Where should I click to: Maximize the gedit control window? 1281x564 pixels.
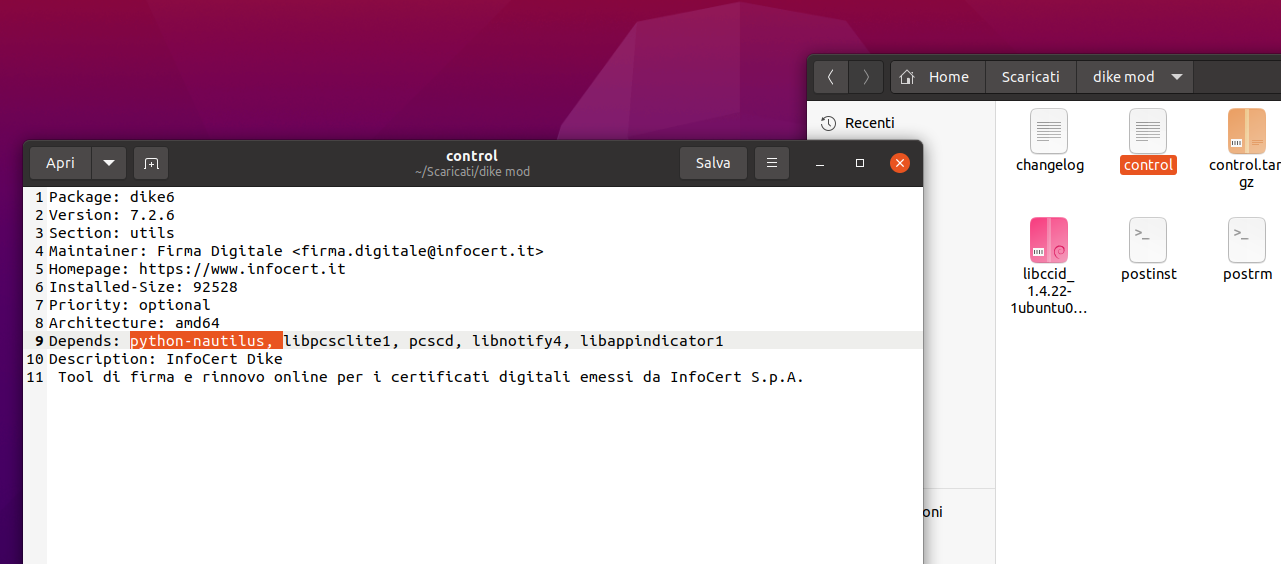[x=860, y=163]
